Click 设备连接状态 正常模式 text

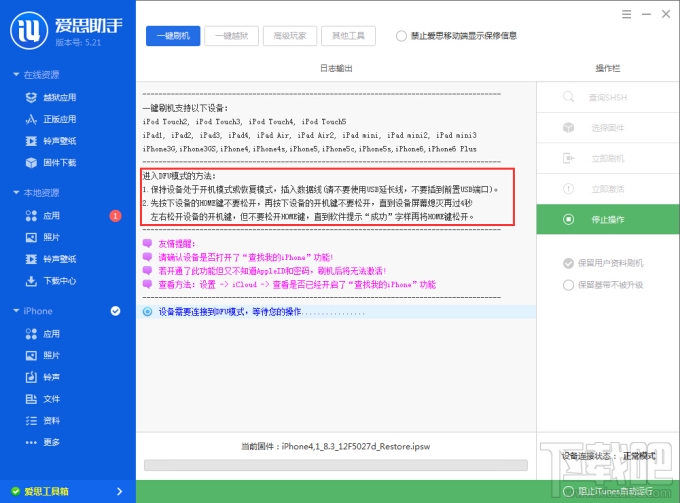[608, 456]
